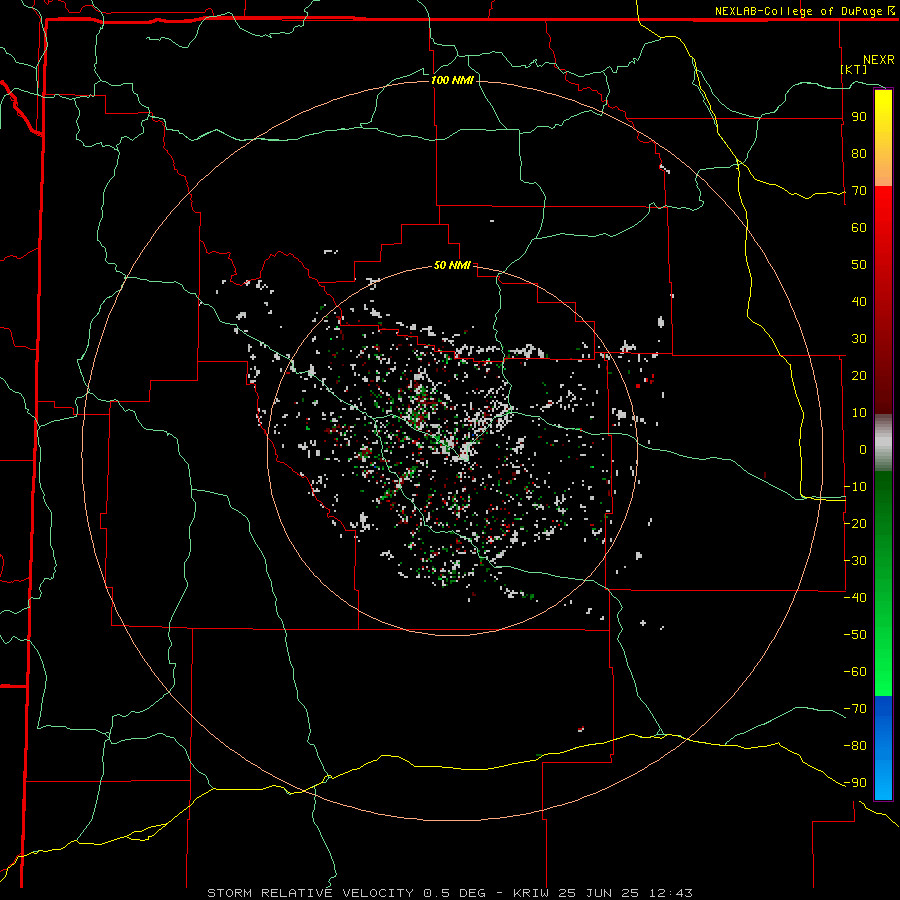This screenshot has height=900, width=900.
Task: Click the 90 value on velocity scale
Action: (859, 117)
